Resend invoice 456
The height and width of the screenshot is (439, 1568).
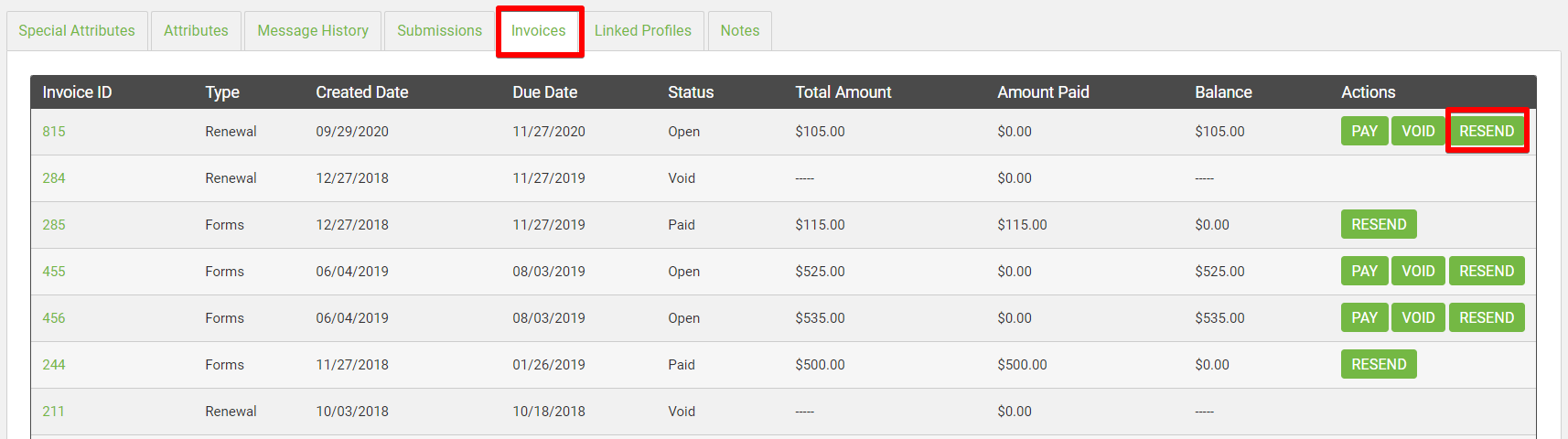[1487, 317]
